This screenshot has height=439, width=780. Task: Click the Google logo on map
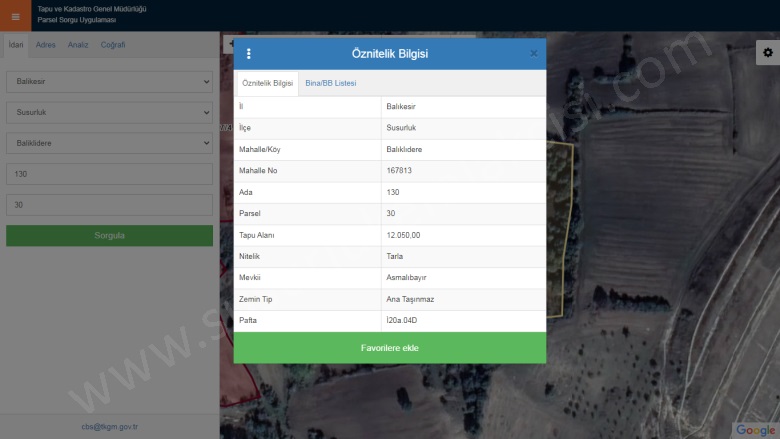coord(755,430)
